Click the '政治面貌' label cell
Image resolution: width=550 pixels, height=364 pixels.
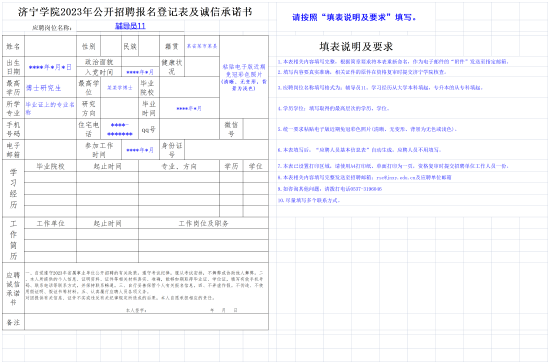coord(99,62)
